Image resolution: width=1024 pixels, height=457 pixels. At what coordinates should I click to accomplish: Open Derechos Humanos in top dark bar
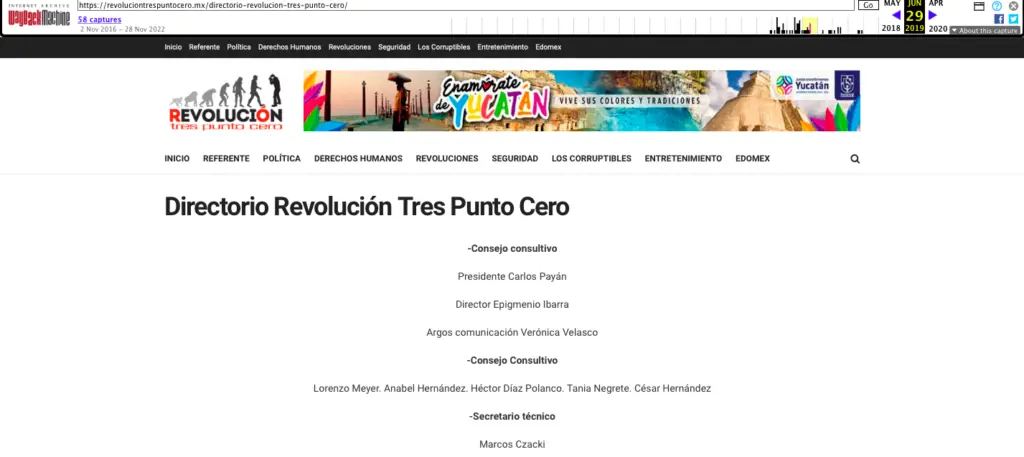[x=289, y=47]
